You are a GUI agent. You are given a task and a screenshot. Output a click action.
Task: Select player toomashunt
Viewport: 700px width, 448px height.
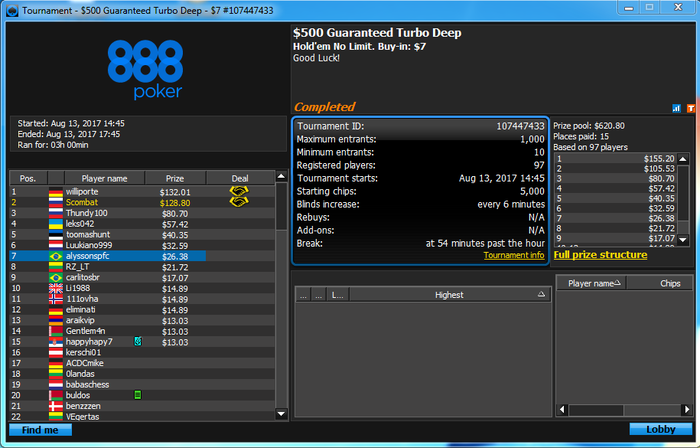142,235
